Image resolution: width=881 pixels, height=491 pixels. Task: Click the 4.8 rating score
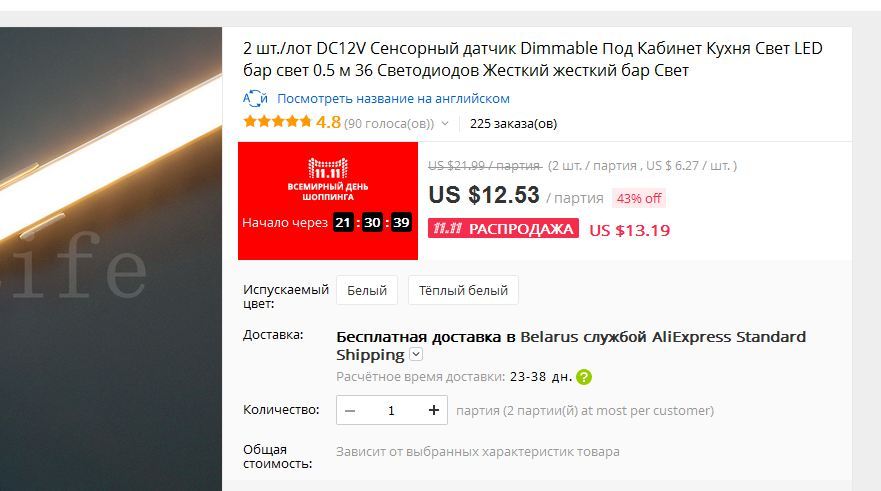328,122
